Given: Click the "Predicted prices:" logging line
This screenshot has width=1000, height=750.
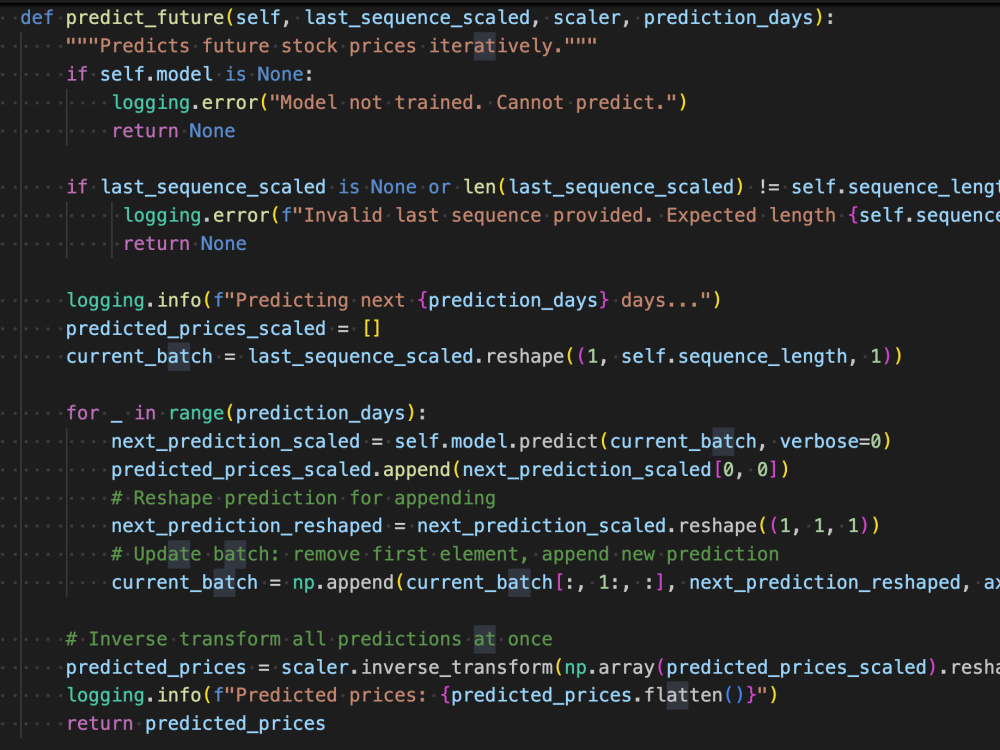Looking at the screenshot, I should click(x=422, y=695).
